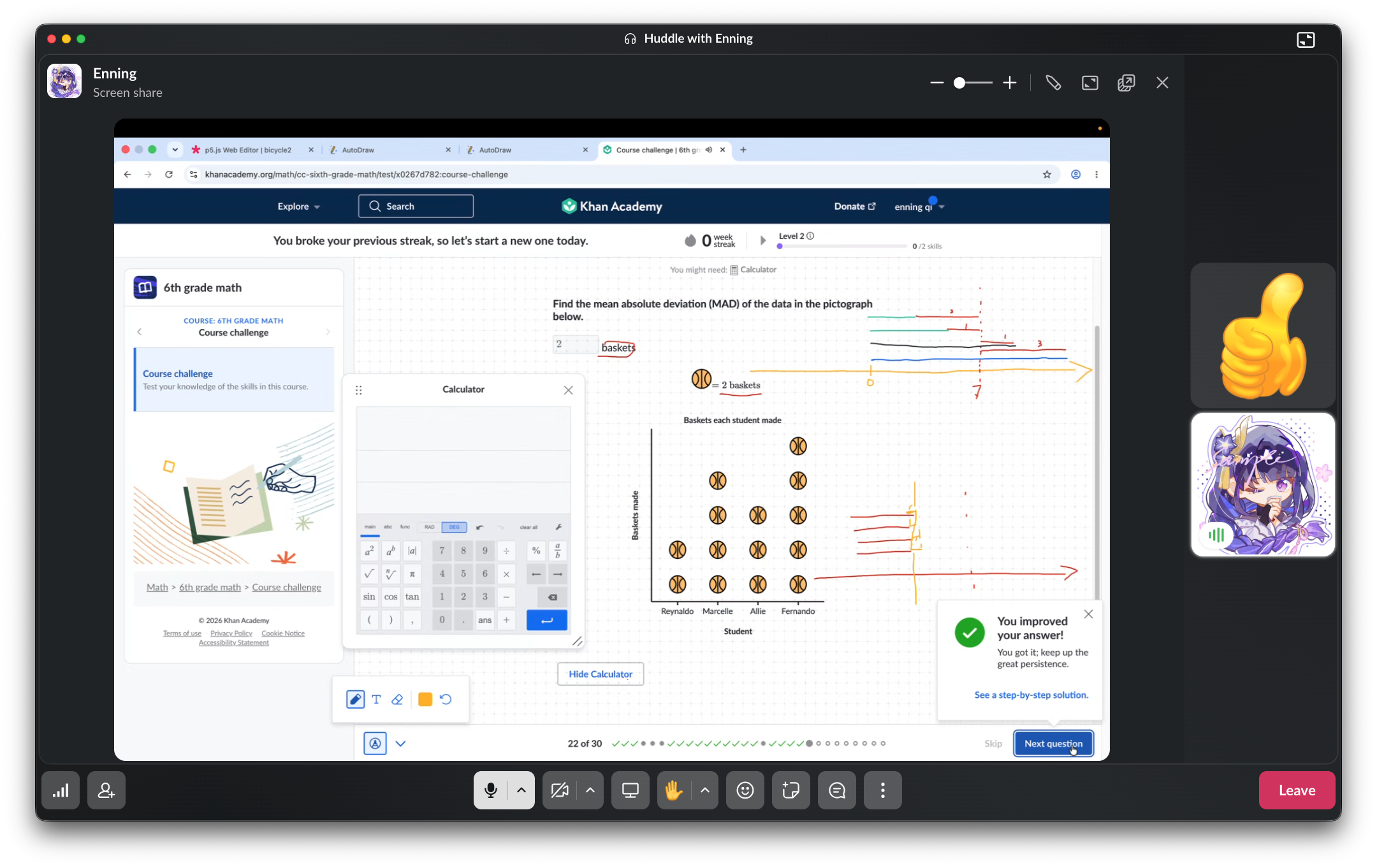Select the pen drawing tool
The height and width of the screenshot is (868, 1377).
pyautogui.click(x=355, y=700)
